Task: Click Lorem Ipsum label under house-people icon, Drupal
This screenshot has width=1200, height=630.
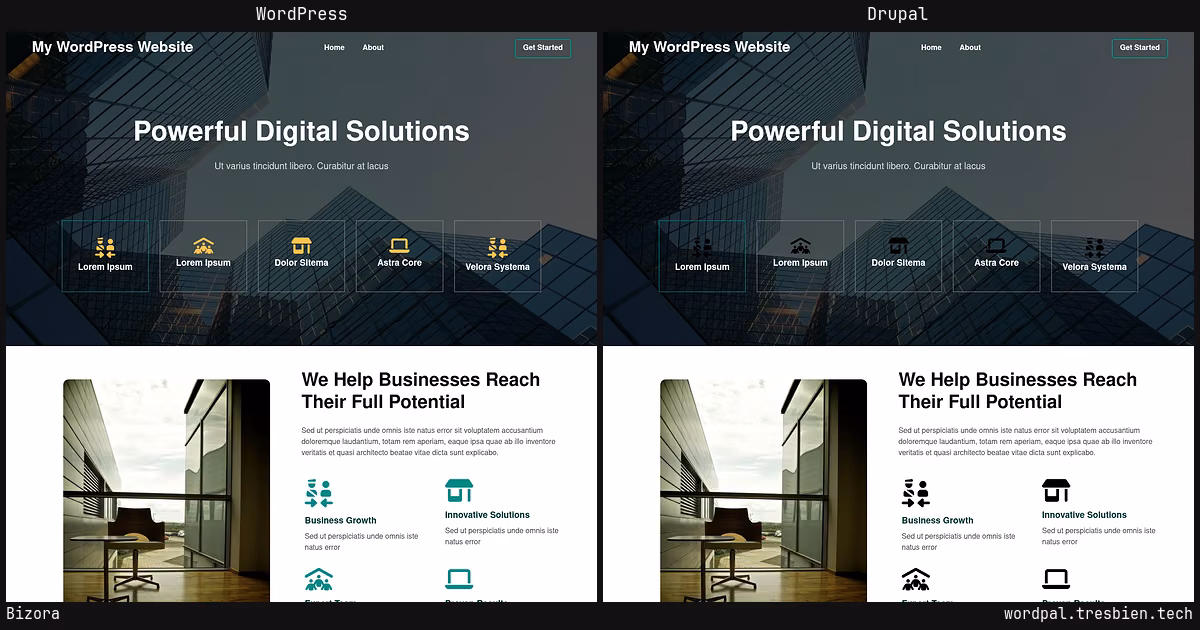Action: coord(800,263)
